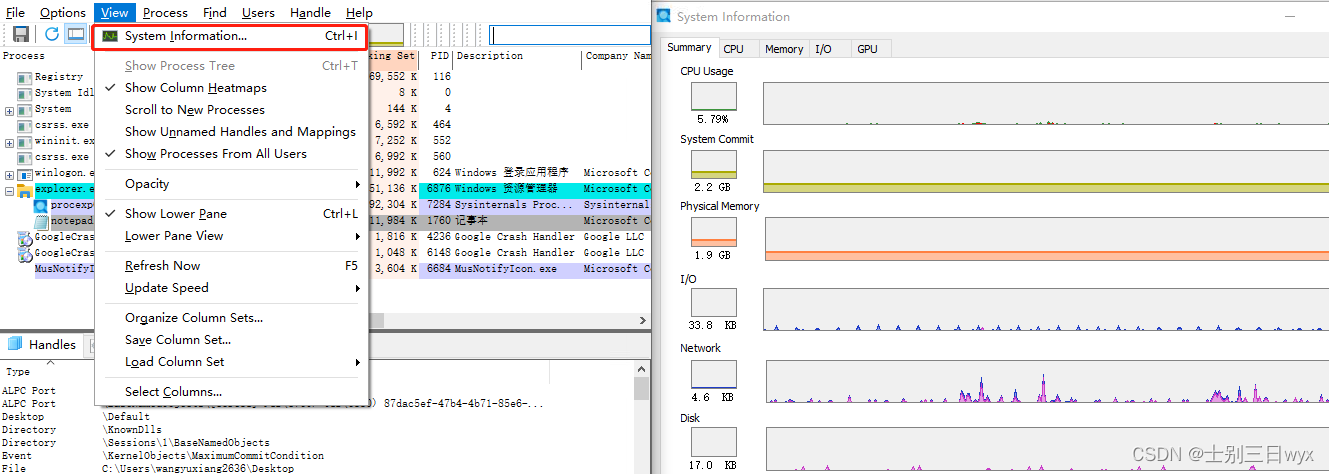Click the Company Name column header

pos(617,56)
